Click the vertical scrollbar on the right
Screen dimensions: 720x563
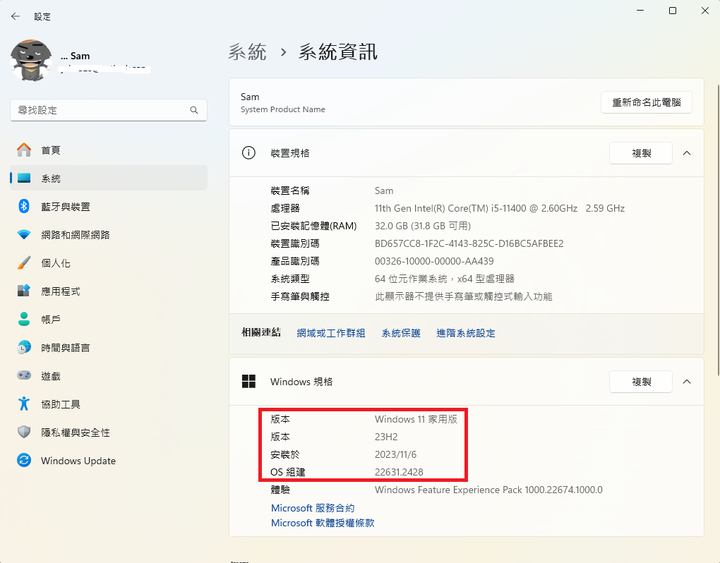point(718,230)
